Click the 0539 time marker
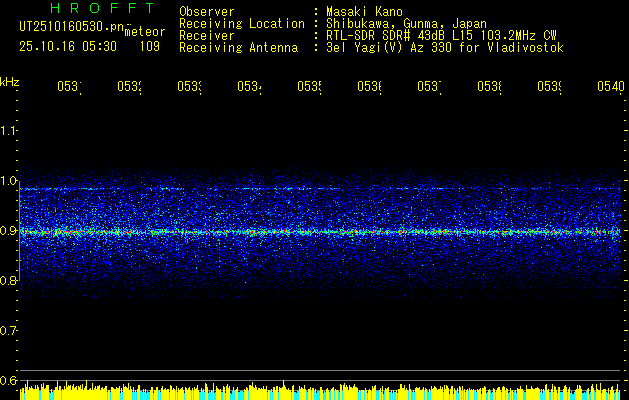629x400 pixels. (x=550, y=87)
